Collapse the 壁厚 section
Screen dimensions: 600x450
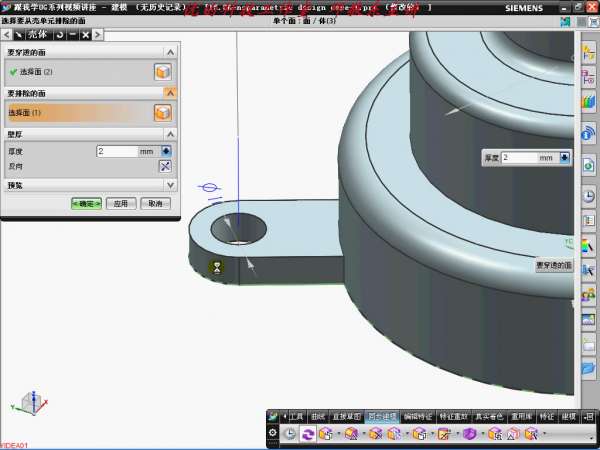pos(170,133)
